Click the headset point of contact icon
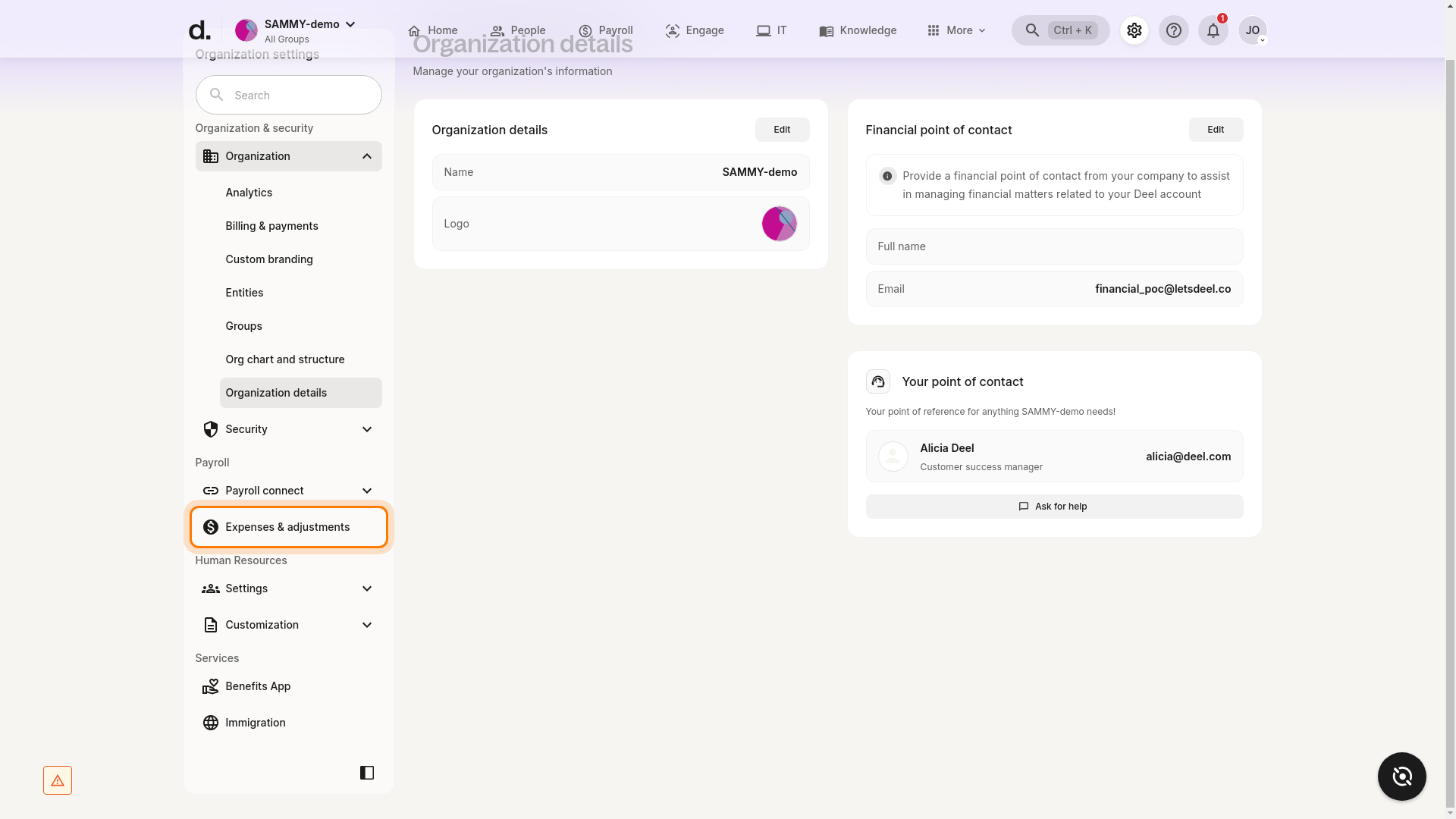1456x819 pixels. click(877, 381)
